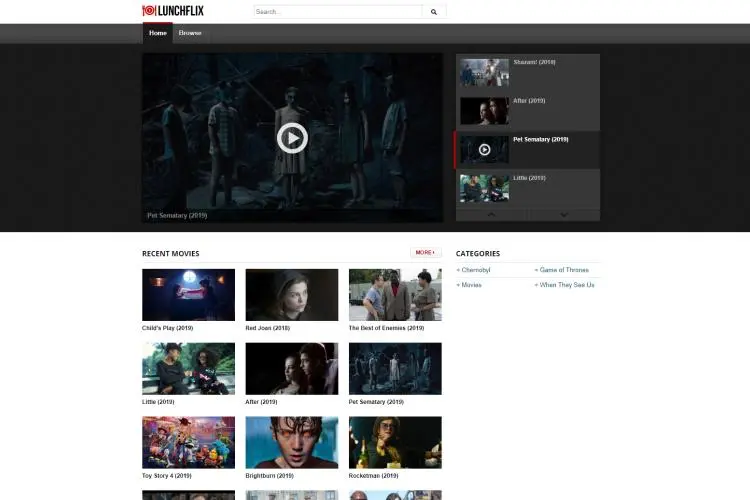Open Child's Play (2019) thumbnail

[x=188, y=295]
